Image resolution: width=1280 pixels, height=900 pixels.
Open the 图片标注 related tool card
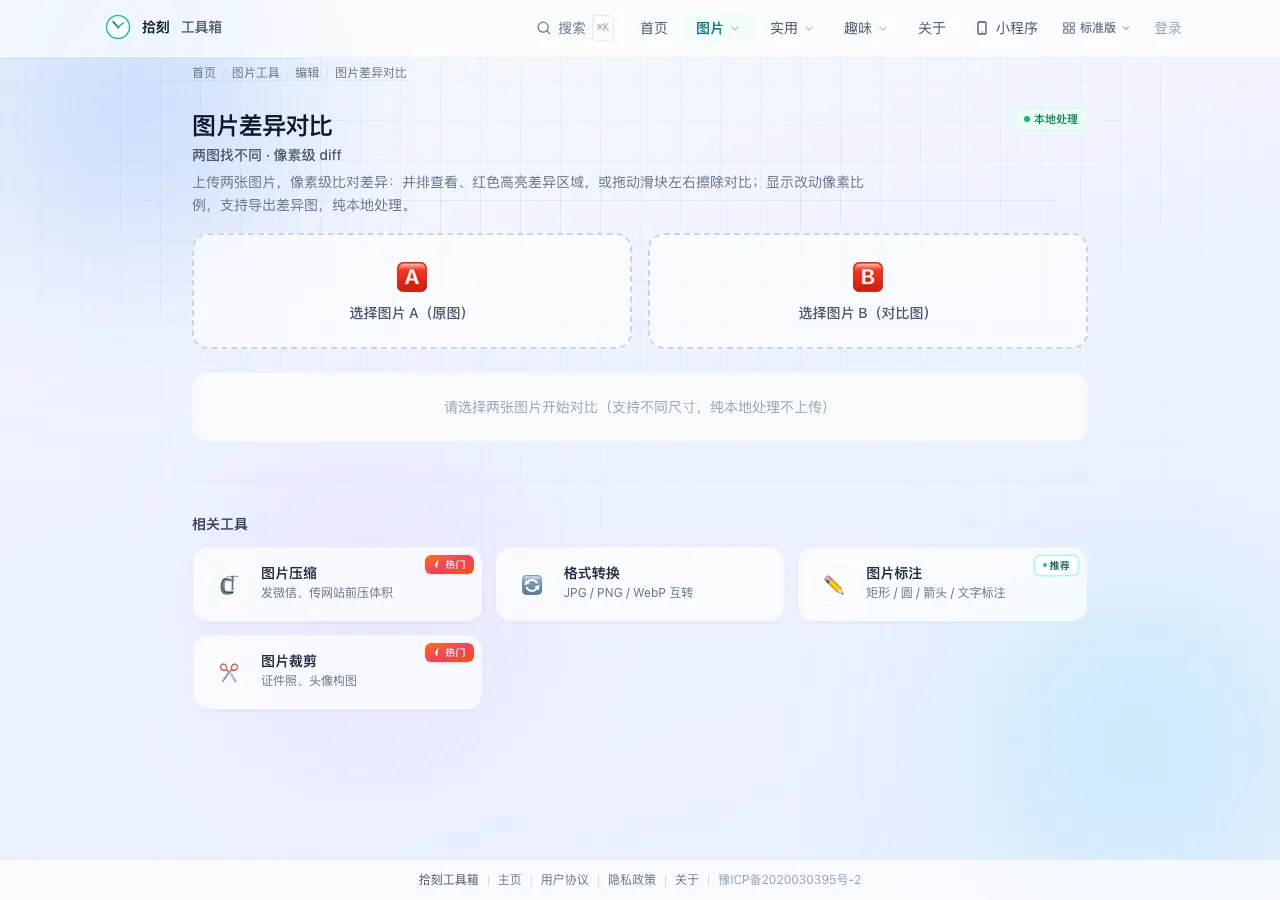[x=942, y=584]
